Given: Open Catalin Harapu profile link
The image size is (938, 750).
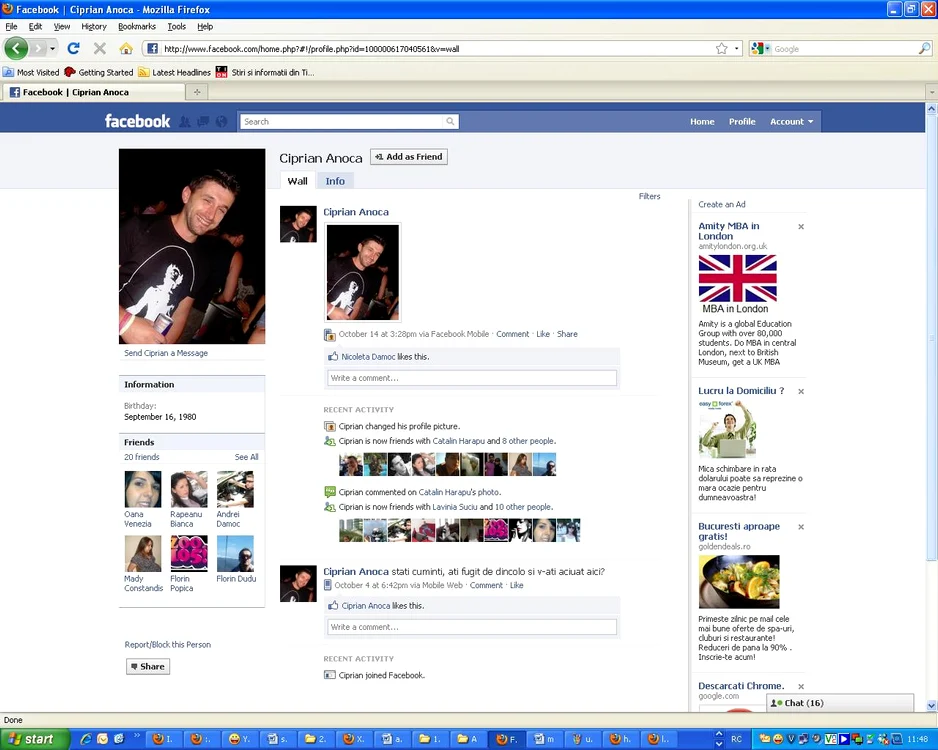Looking at the screenshot, I should (458, 441).
